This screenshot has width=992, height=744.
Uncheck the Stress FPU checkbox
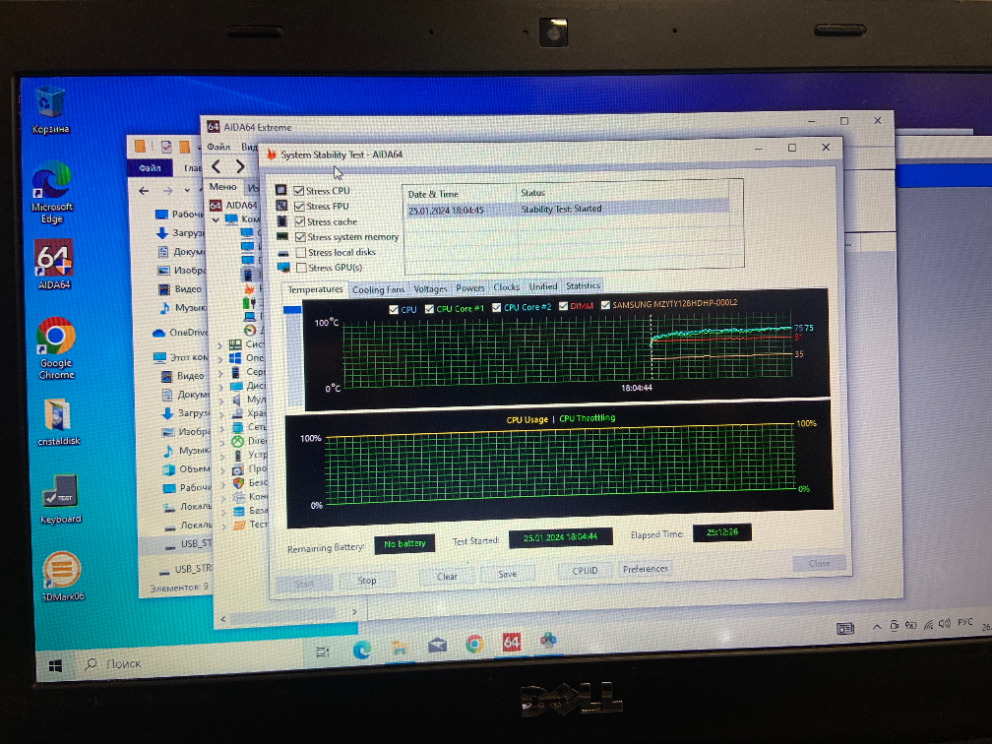(299, 206)
